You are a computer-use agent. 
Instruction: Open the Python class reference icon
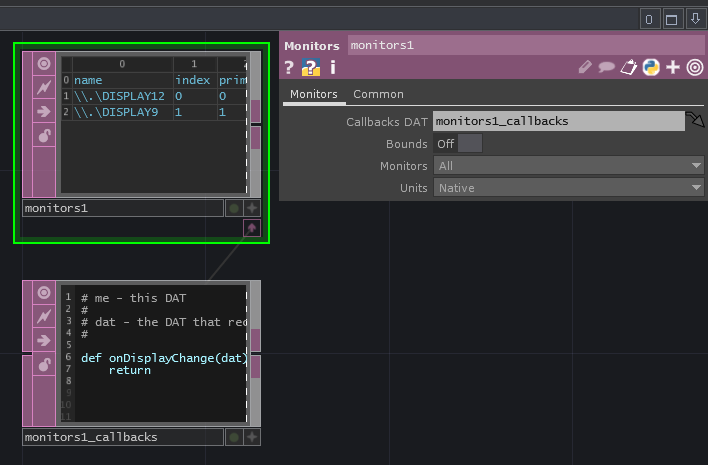[651, 67]
